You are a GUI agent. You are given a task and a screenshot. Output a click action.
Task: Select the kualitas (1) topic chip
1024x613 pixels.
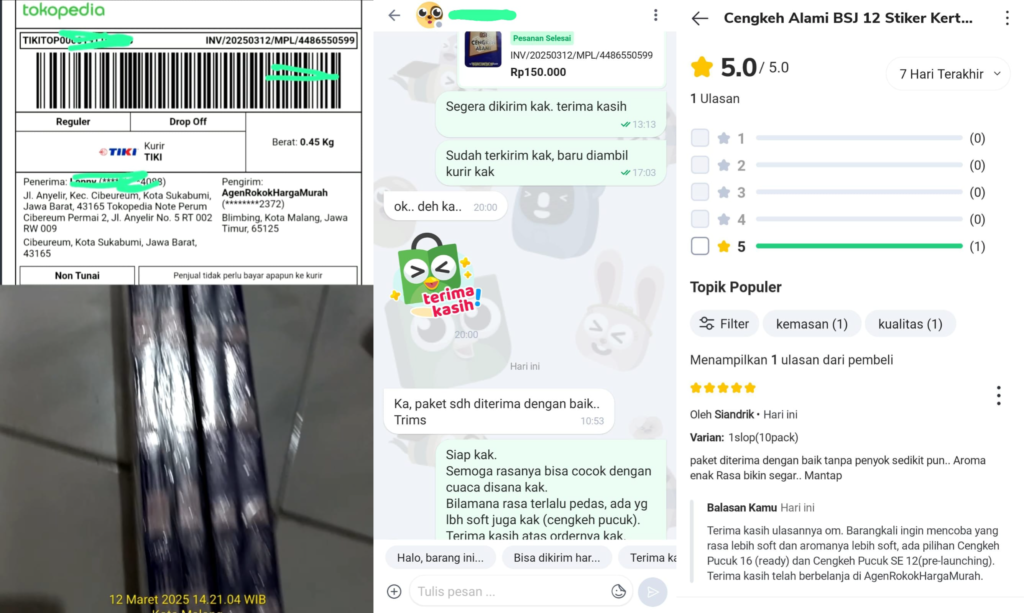(x=910, y=324)
